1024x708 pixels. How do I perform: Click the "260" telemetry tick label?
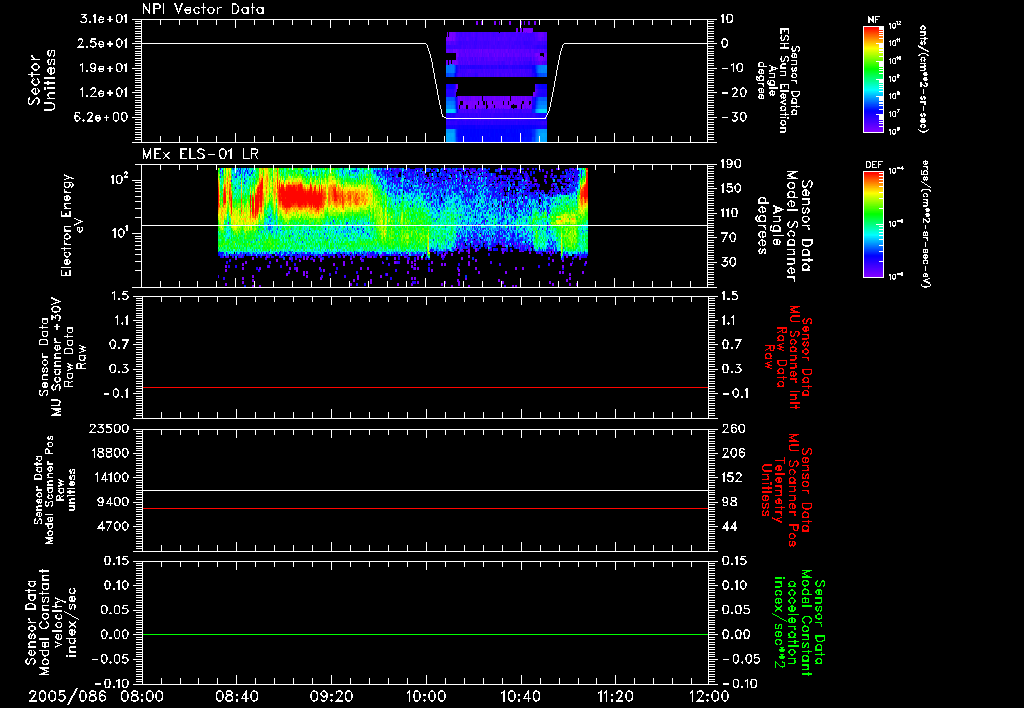(733, 429)
